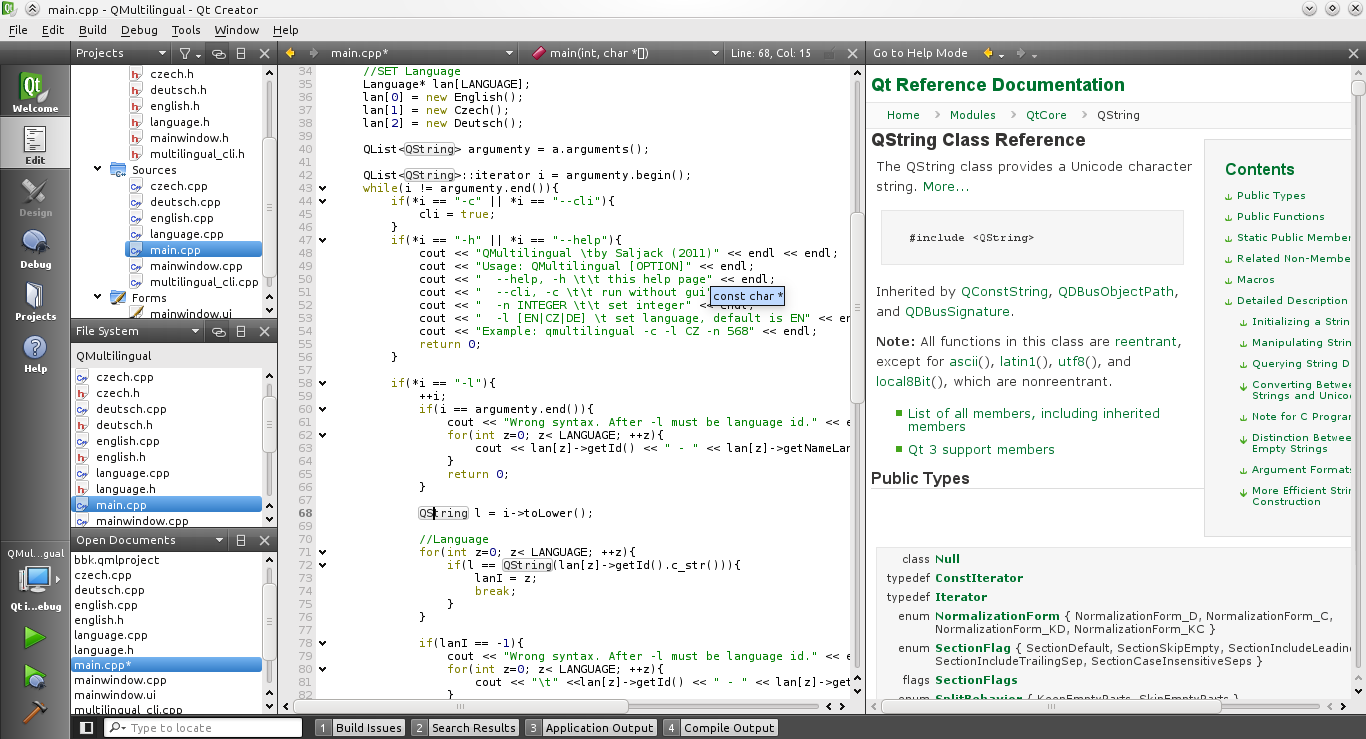Start debugging with the bug-run icon
Screen dimensions: 1366x739
(35, 676)
